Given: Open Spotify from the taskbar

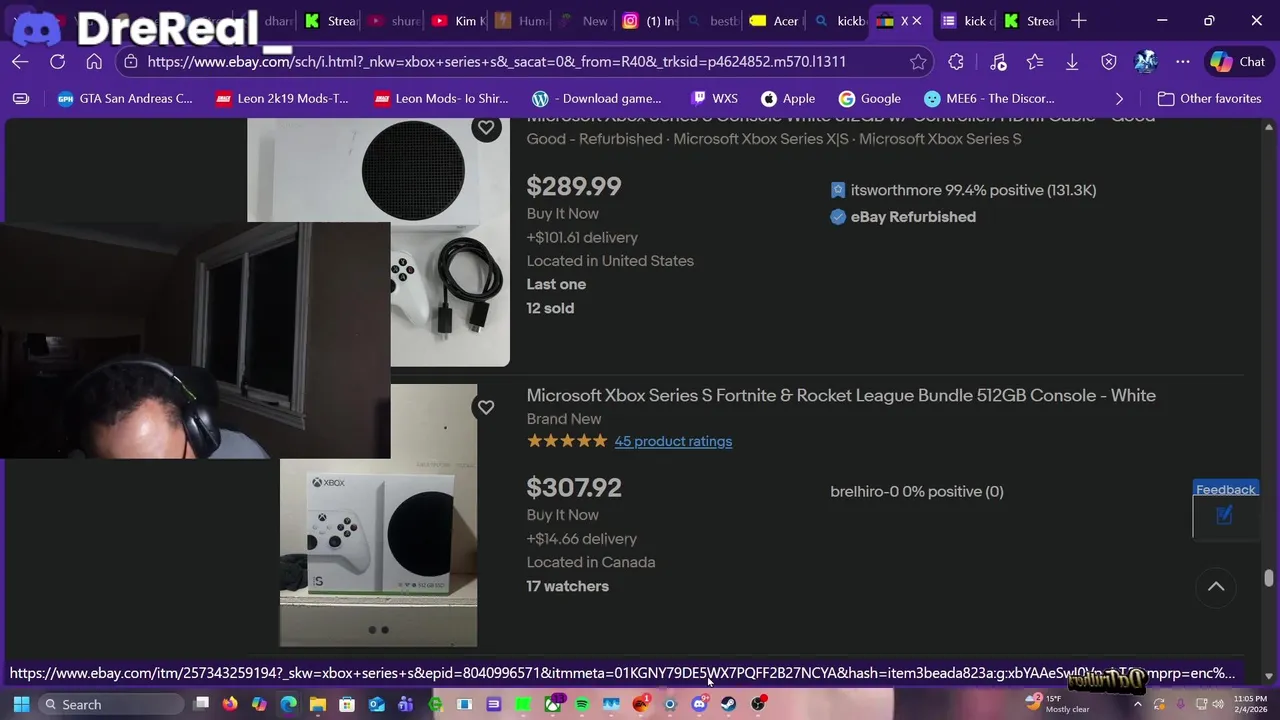Looking at the screenshot, I should (582, 704).
